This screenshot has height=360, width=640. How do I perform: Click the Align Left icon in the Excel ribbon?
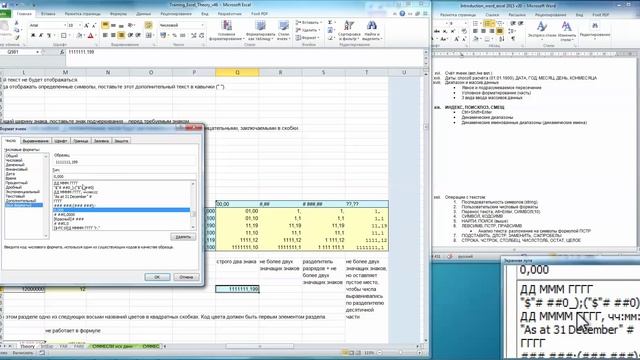pos(105,36)
